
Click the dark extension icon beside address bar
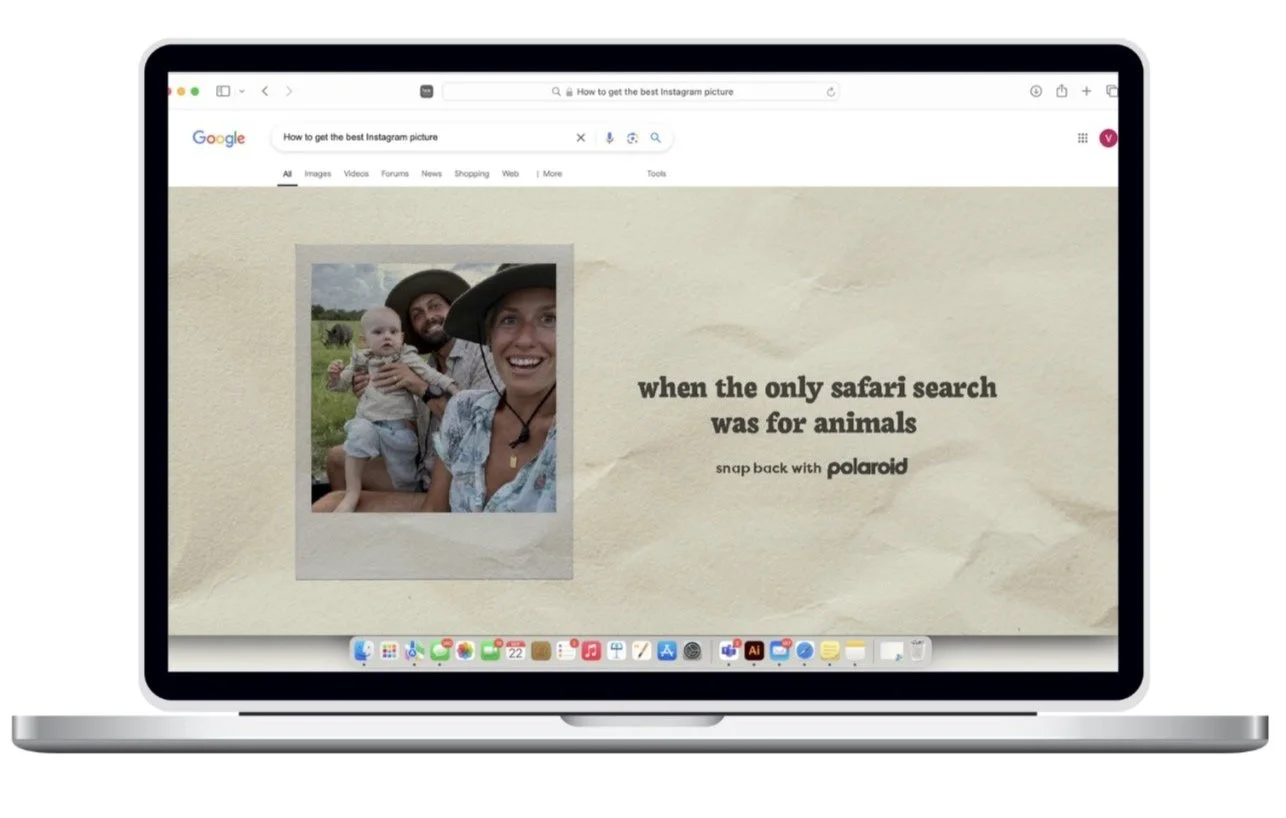pos(427,91)
